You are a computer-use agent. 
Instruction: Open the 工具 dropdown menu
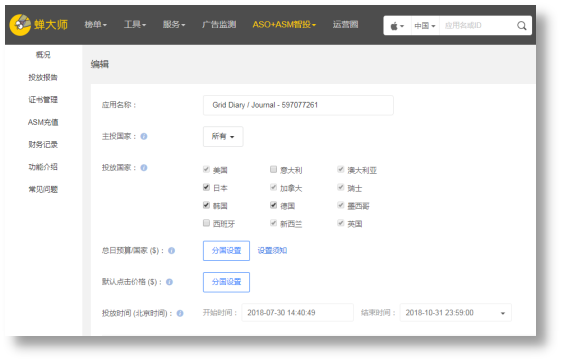135,24
